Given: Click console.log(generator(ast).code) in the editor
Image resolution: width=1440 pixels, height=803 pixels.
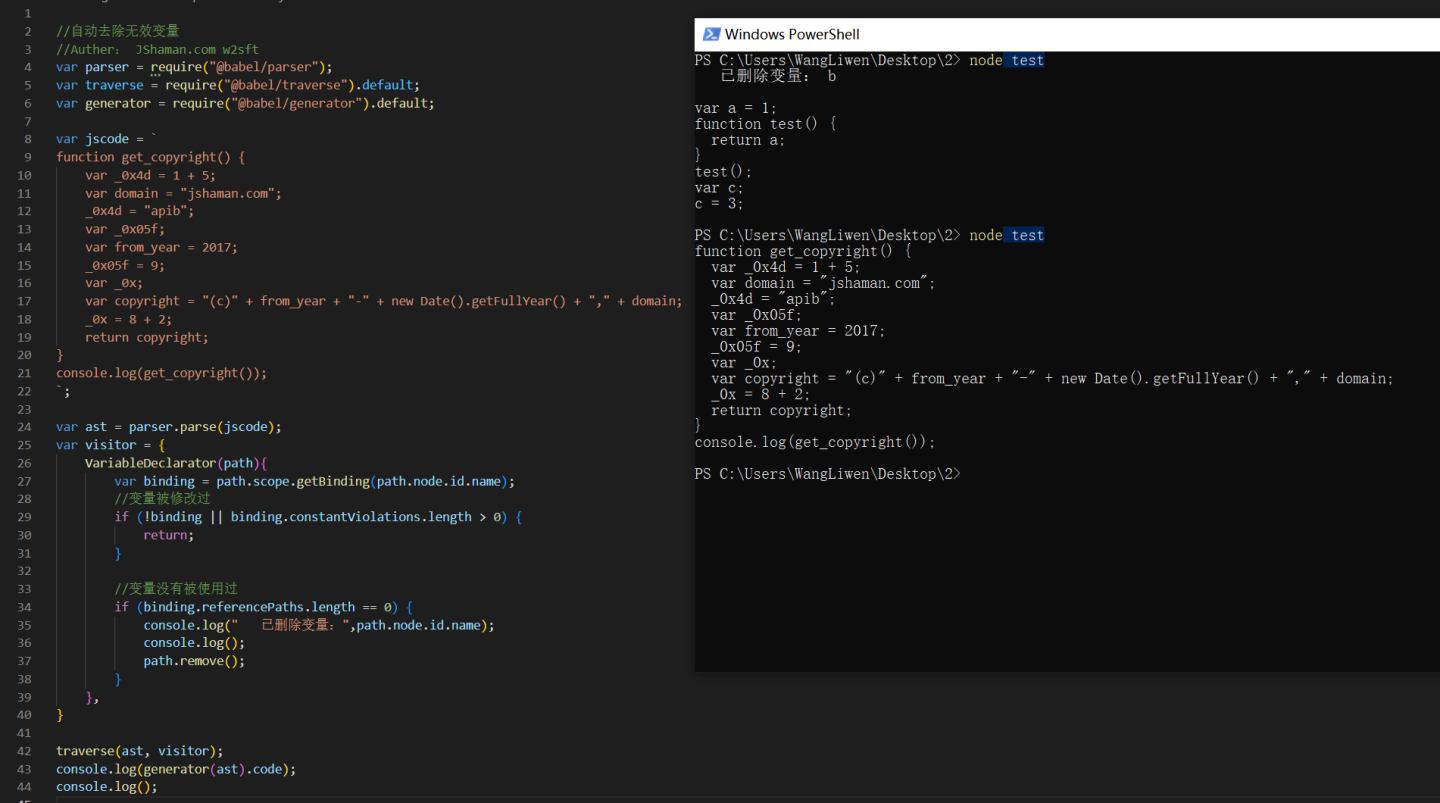Looking at the screenshot, I should [x=176, y=769].
